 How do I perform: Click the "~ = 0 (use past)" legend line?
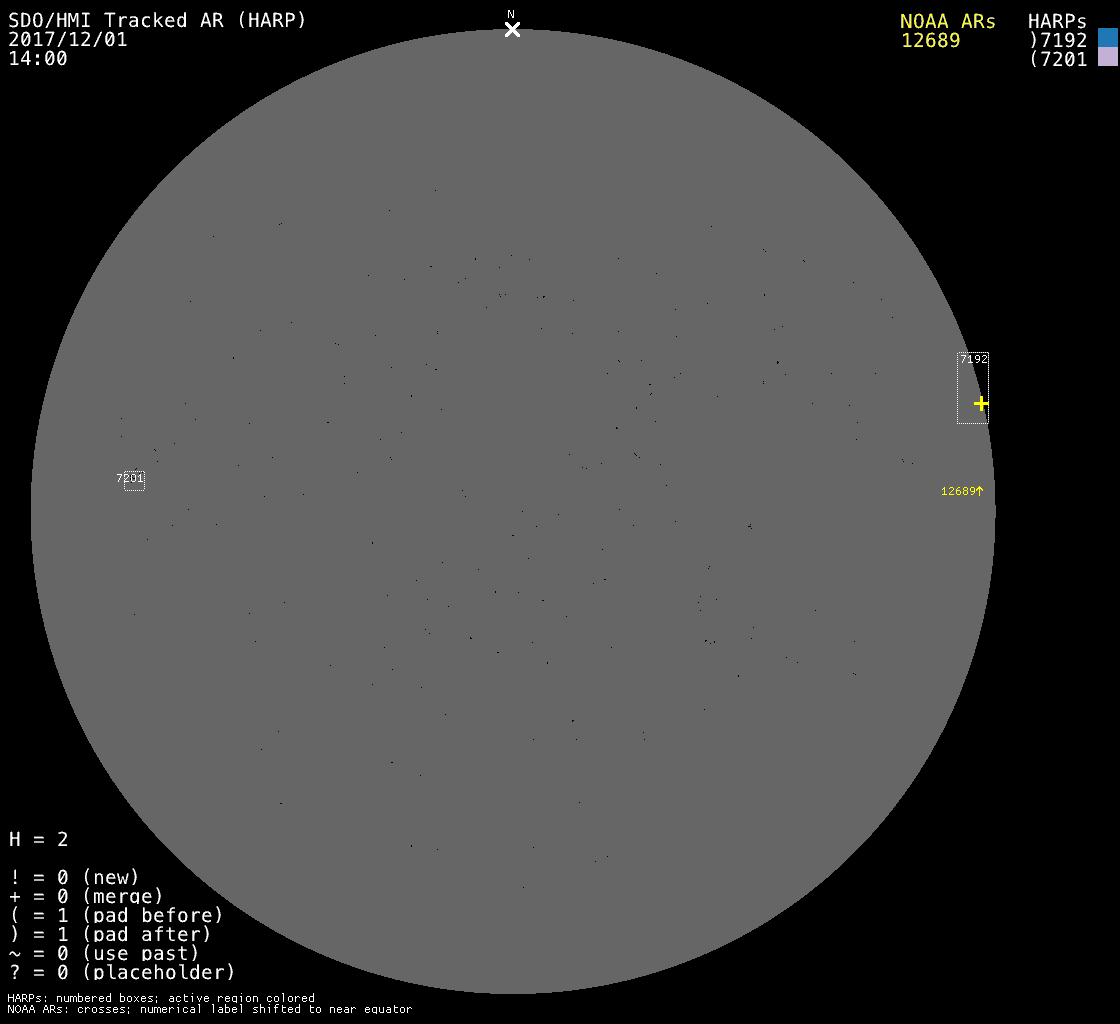tap(104, 953)
